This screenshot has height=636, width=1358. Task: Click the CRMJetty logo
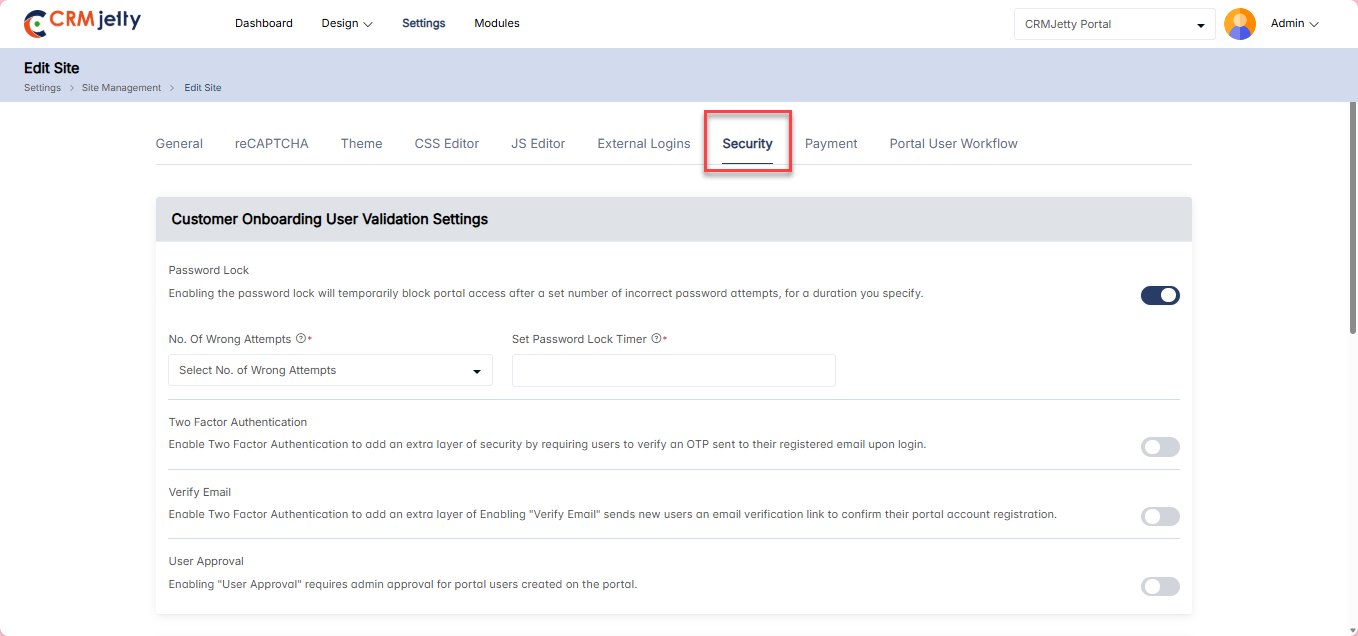pos(82,23)
